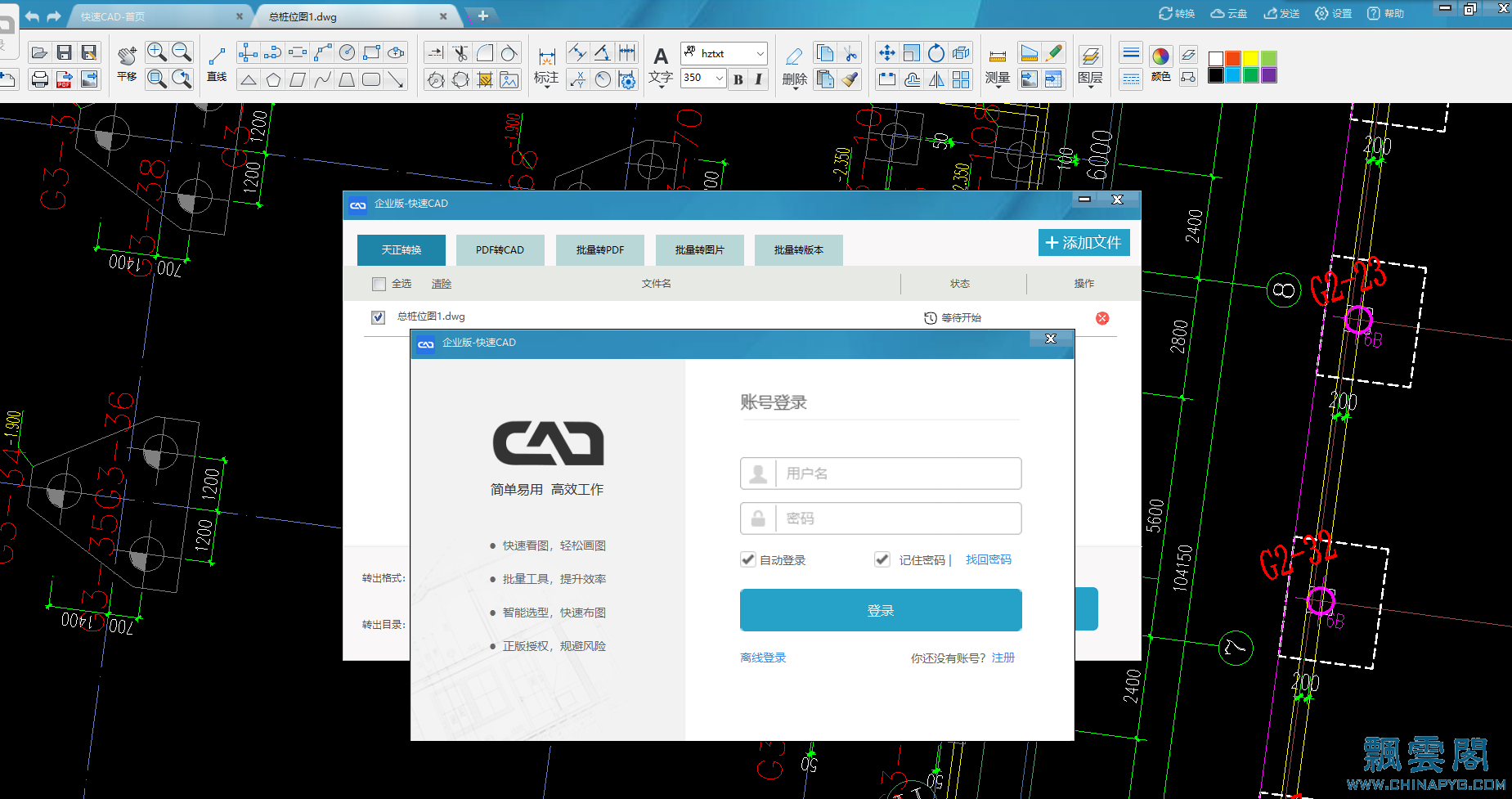The height and width of the screenshot is (799, 1512).
Task: Click the insert image tool icon
Action: pyautogui.click(x=509, y=79)
